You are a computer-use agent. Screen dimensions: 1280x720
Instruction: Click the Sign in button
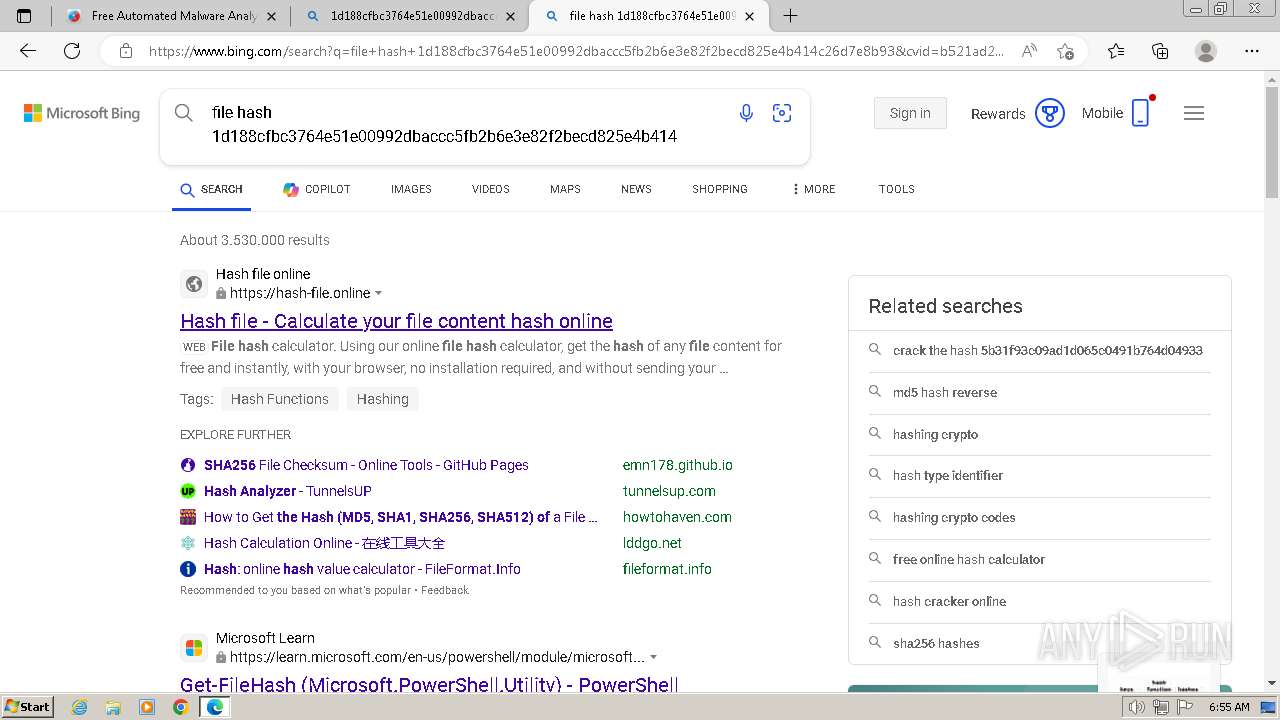click(909, 113)
